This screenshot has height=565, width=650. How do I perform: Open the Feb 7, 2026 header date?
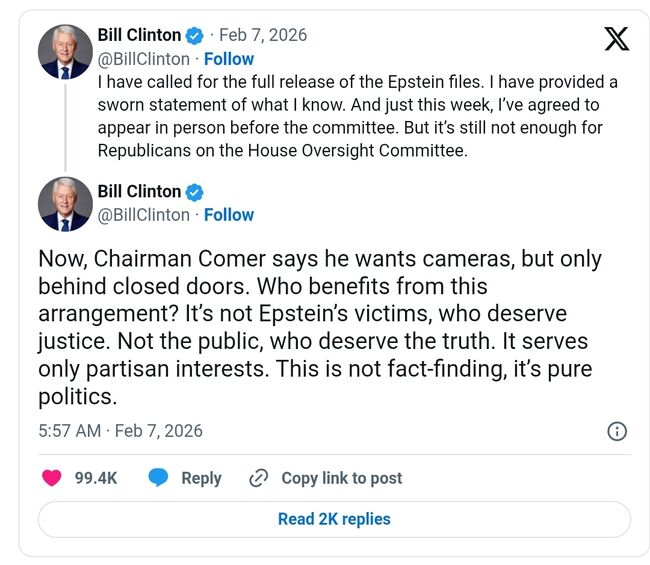point(263,36)
